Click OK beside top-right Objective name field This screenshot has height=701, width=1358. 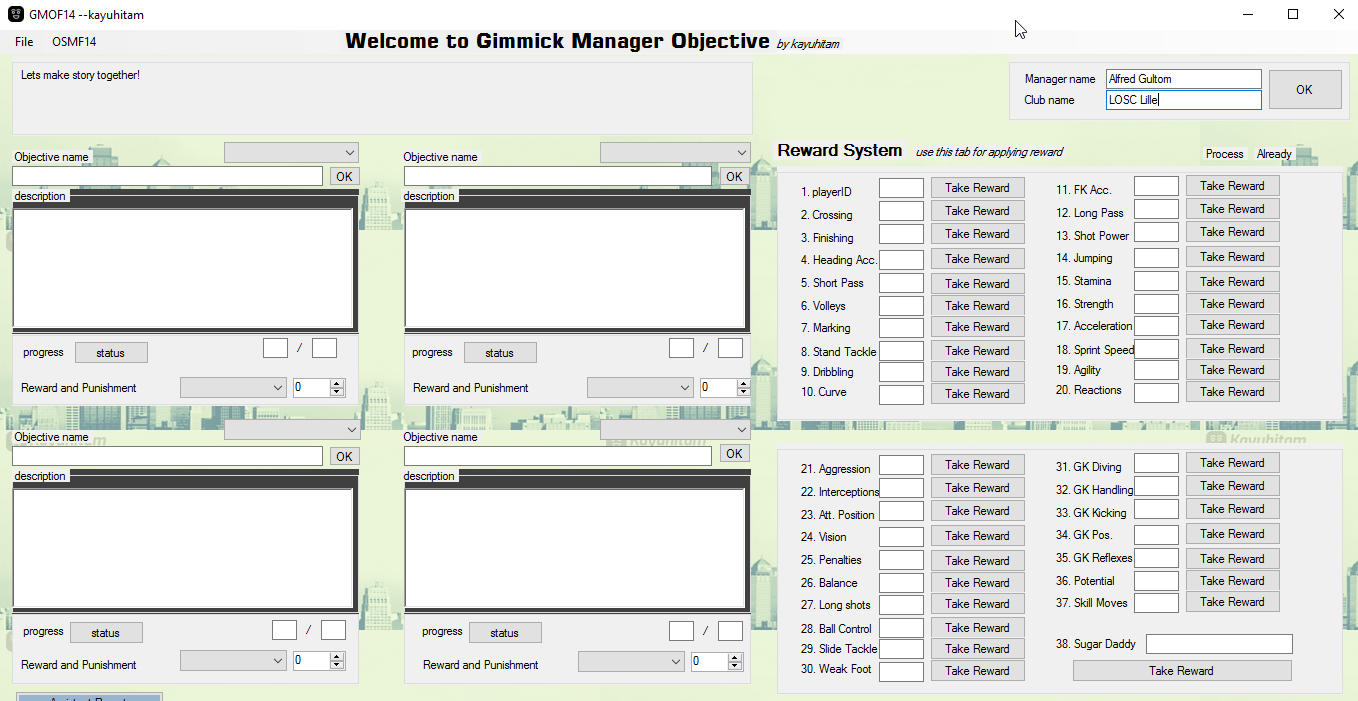pos(734,176)
